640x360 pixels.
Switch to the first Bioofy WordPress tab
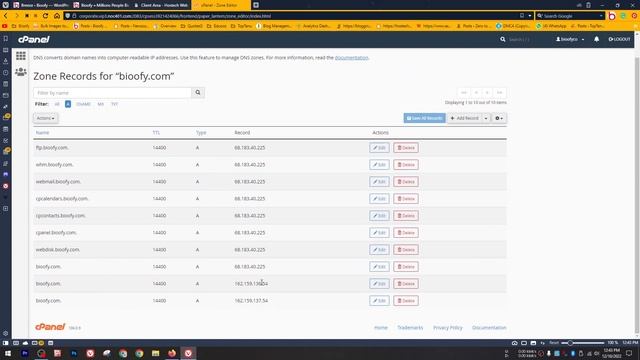[x=40, y=5]
